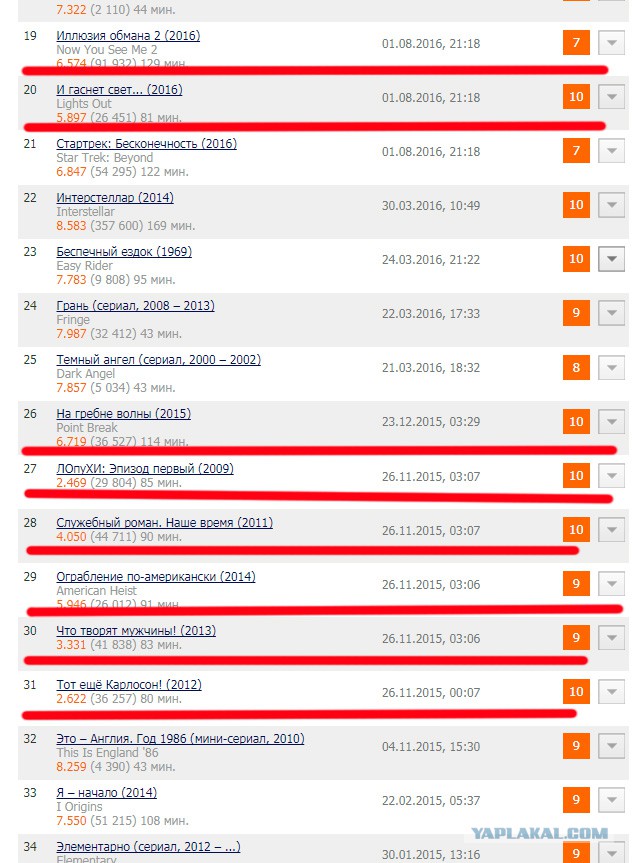Open the ЛОпуХИ: Эпизод первый (2009) link
The height and width of the screenshot is (863, 634).
coord(145,468)
